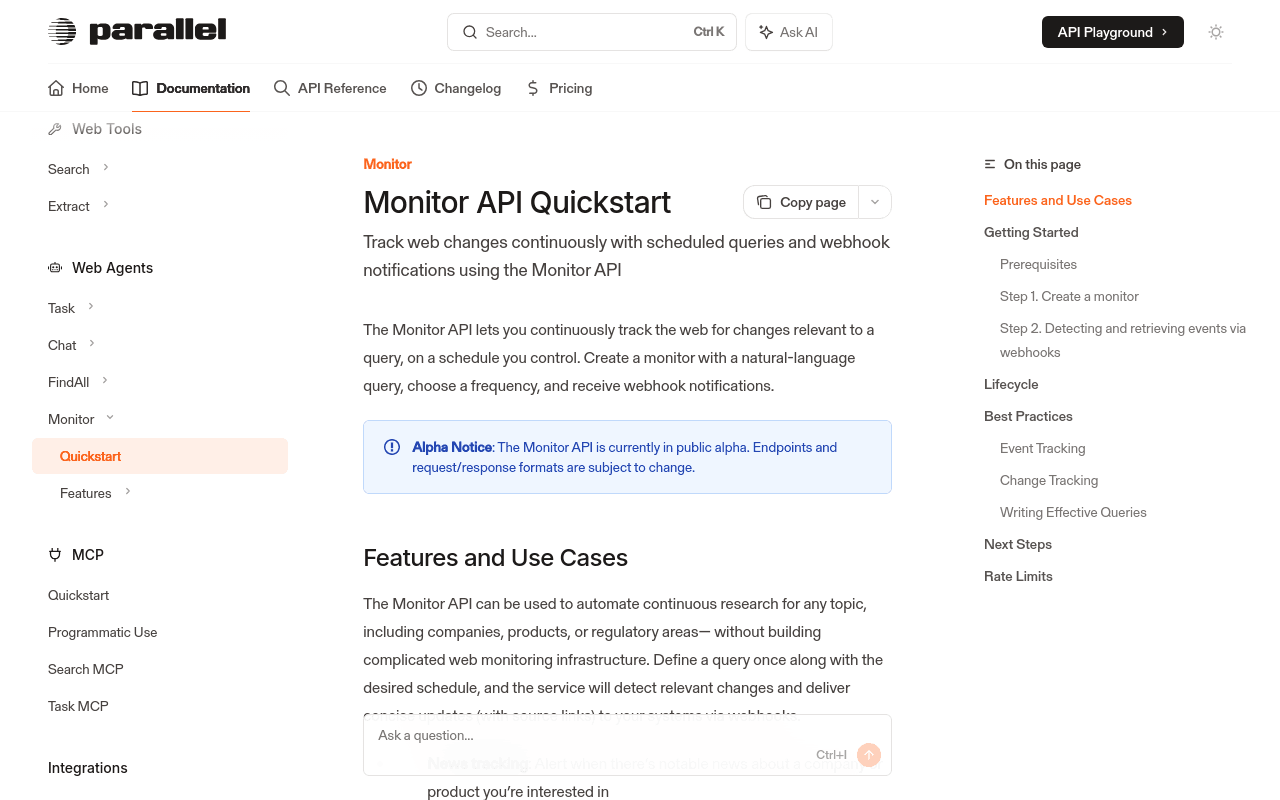Jump to Getting Started section
The image size is (1280, 800).
[1031, 232]
